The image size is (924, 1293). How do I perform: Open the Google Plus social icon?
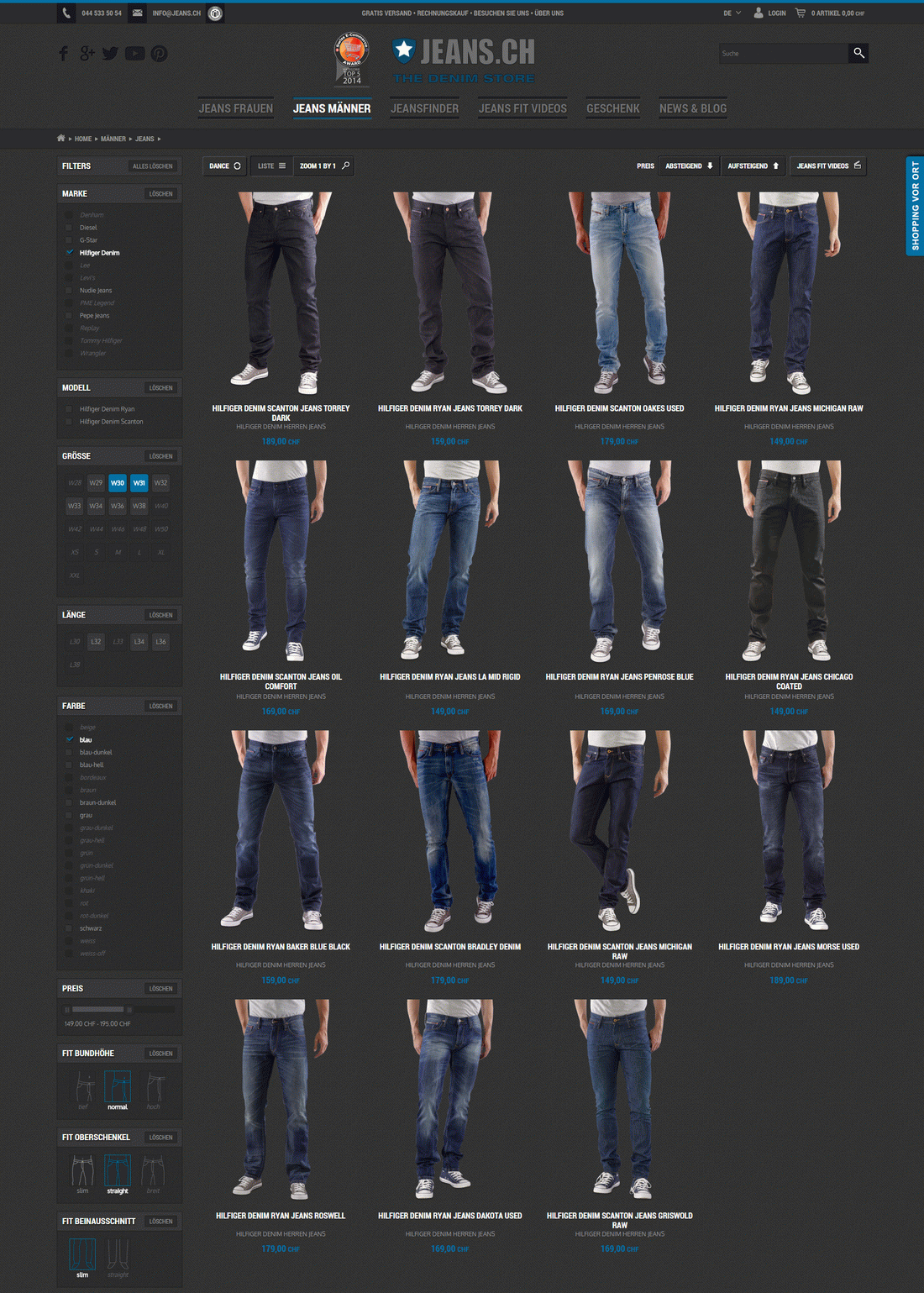[87, 54]
